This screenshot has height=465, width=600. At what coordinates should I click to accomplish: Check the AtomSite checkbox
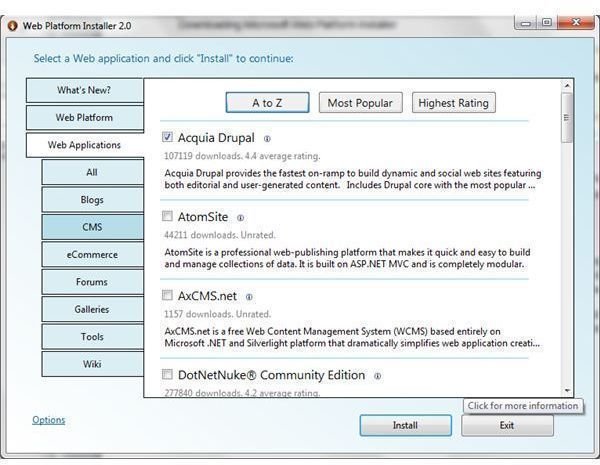tap(167, 216)
